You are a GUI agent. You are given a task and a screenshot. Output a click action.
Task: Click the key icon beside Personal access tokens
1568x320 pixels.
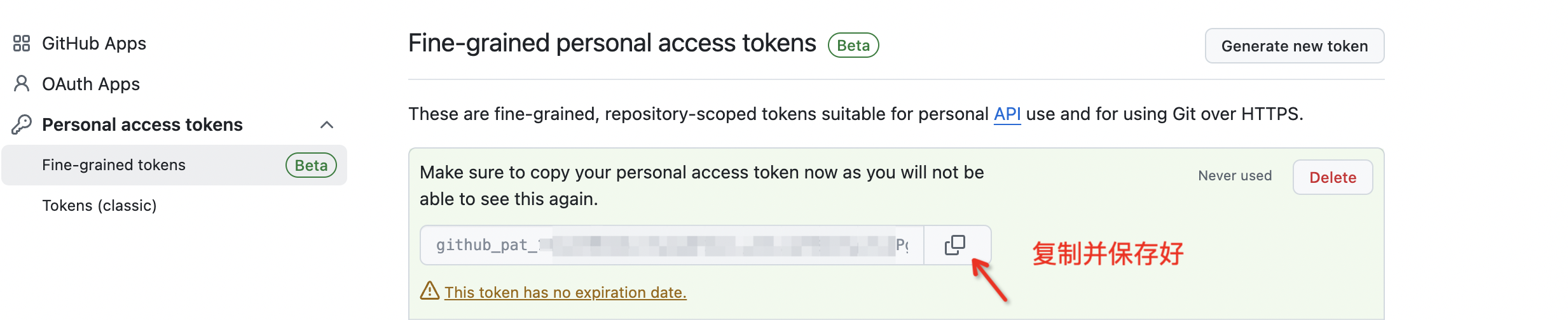[x=22, y=124]
